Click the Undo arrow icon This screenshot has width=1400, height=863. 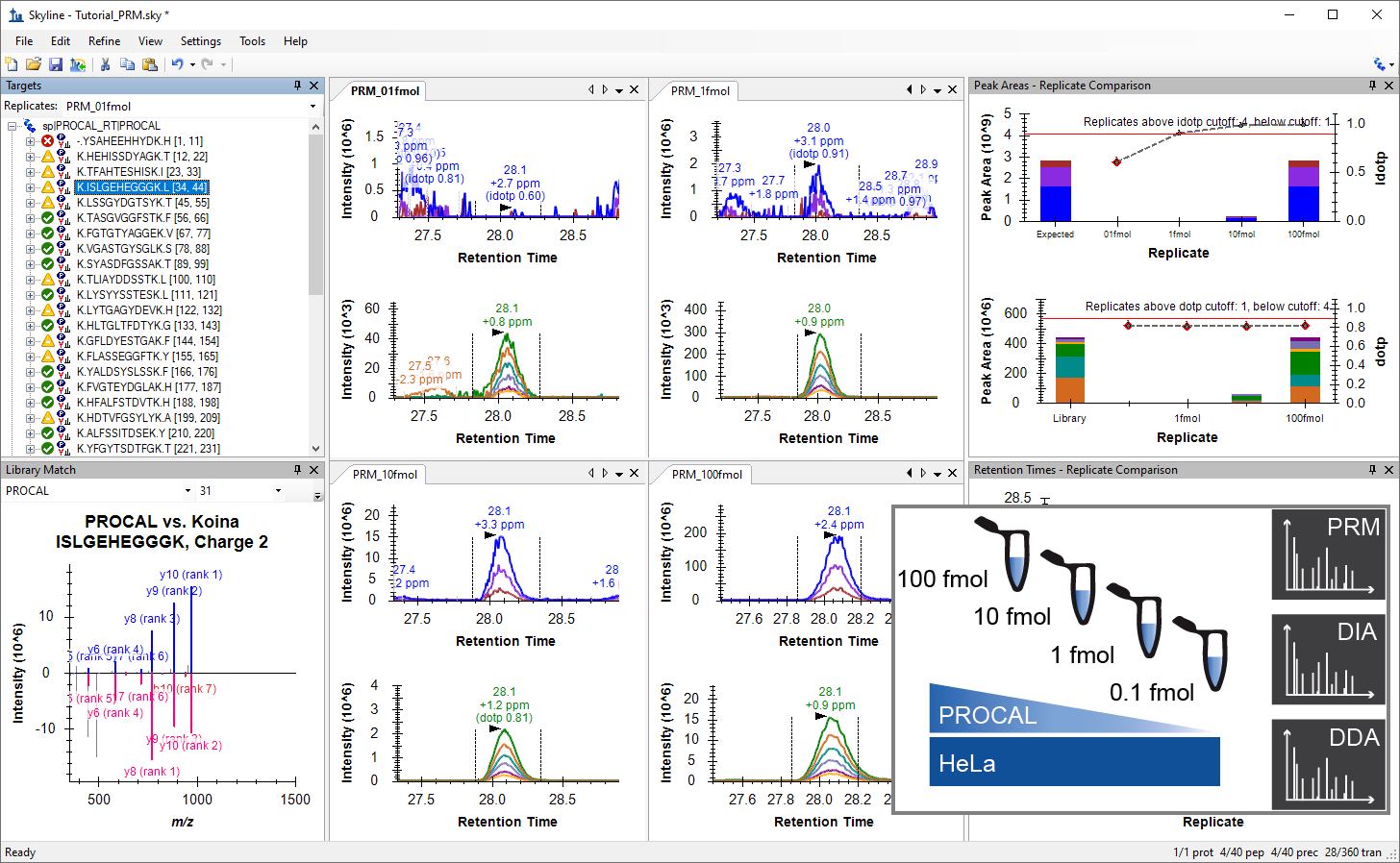click(177, 64)
